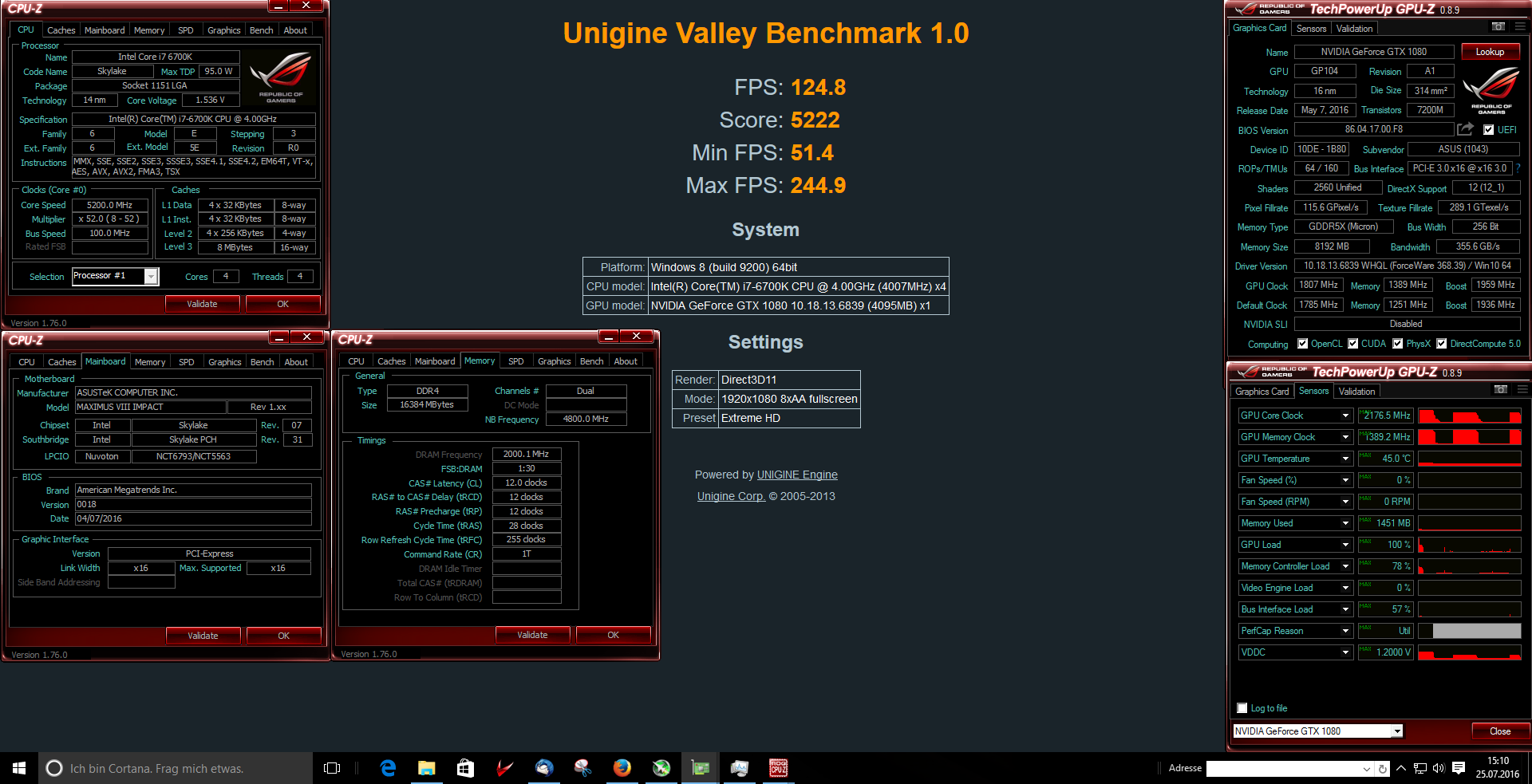Screen dimensions: 1532x784
Task: Open the NVIDIA GeForce GTX 1080 selector dropdown
Action: [1397, 731]
